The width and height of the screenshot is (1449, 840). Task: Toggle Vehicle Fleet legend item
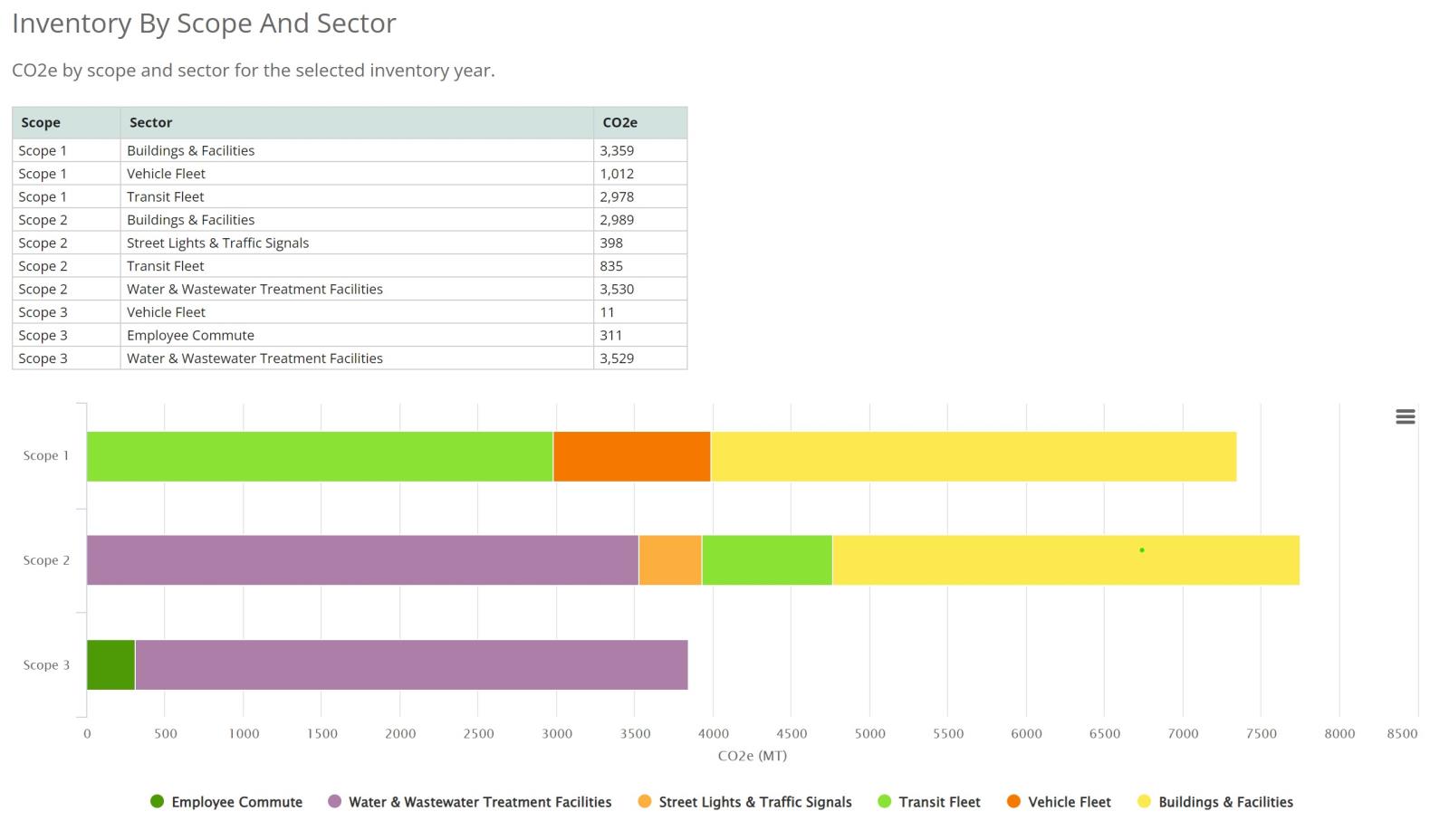tap(1059, 802)
